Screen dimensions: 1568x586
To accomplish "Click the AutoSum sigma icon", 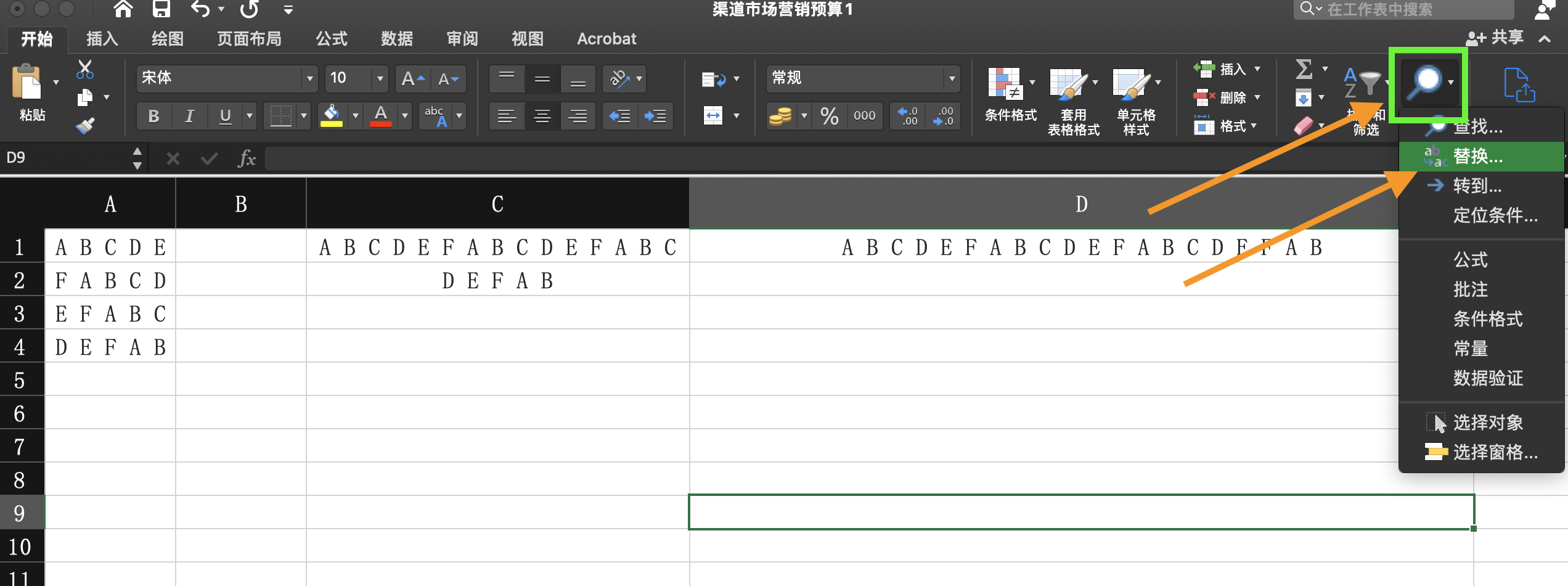I will (1304, 68).
